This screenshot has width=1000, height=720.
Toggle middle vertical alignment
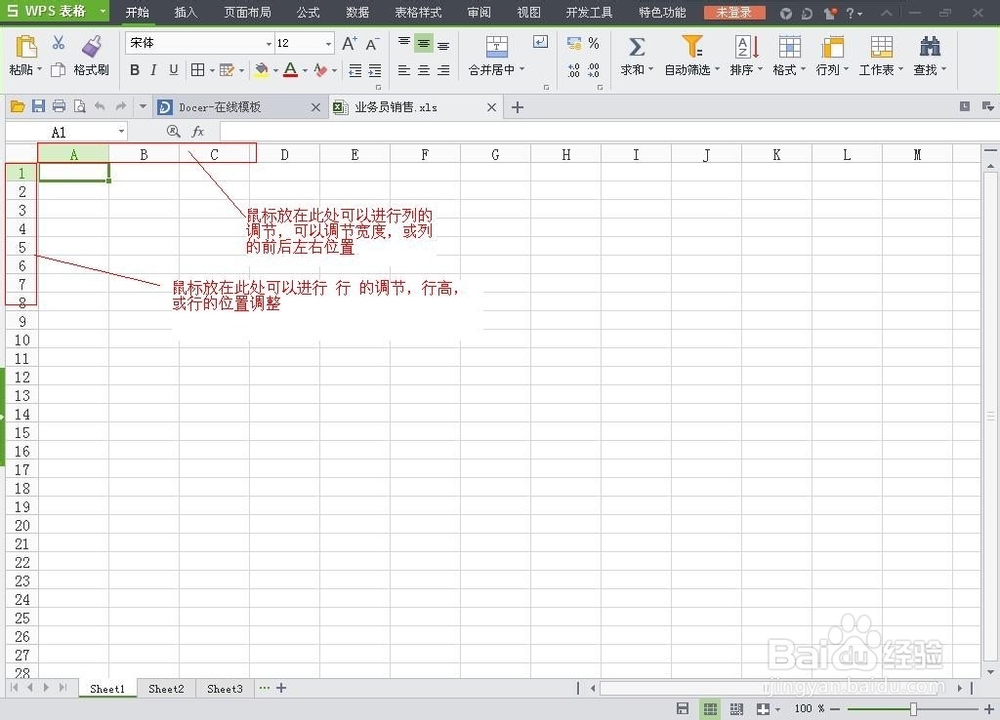pyautogui.click(x=423, y=43)
